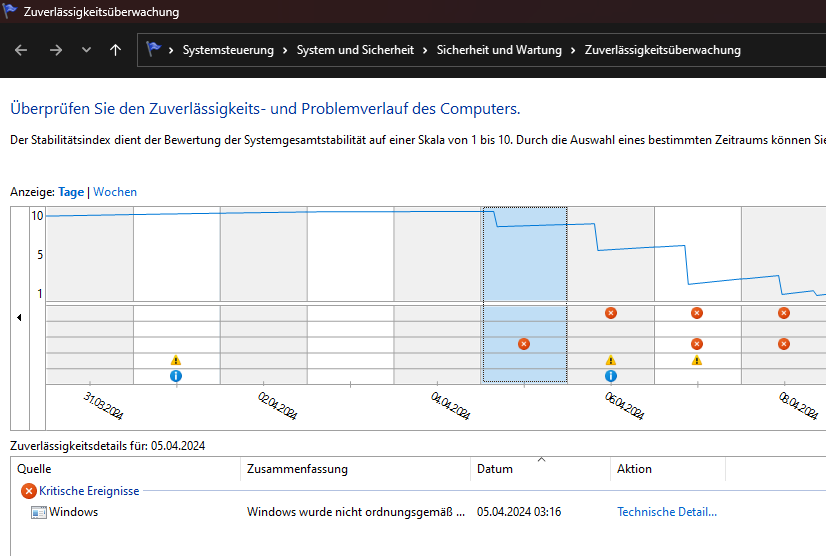Click the warning icon on 01.04.2024
The width and height of the screenshot is (826, 556).
click(176, 360)
